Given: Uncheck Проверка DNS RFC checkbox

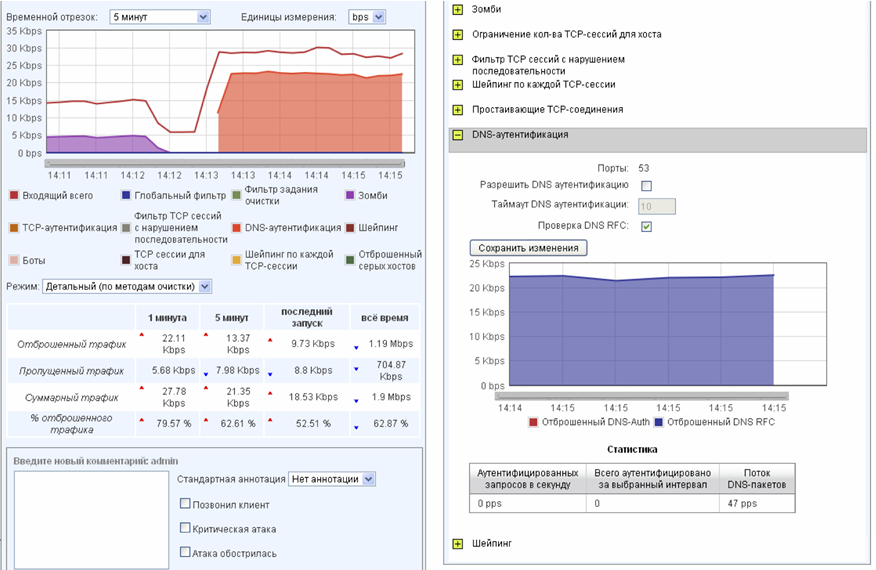Looking at the screenshot, I should 646,226.
